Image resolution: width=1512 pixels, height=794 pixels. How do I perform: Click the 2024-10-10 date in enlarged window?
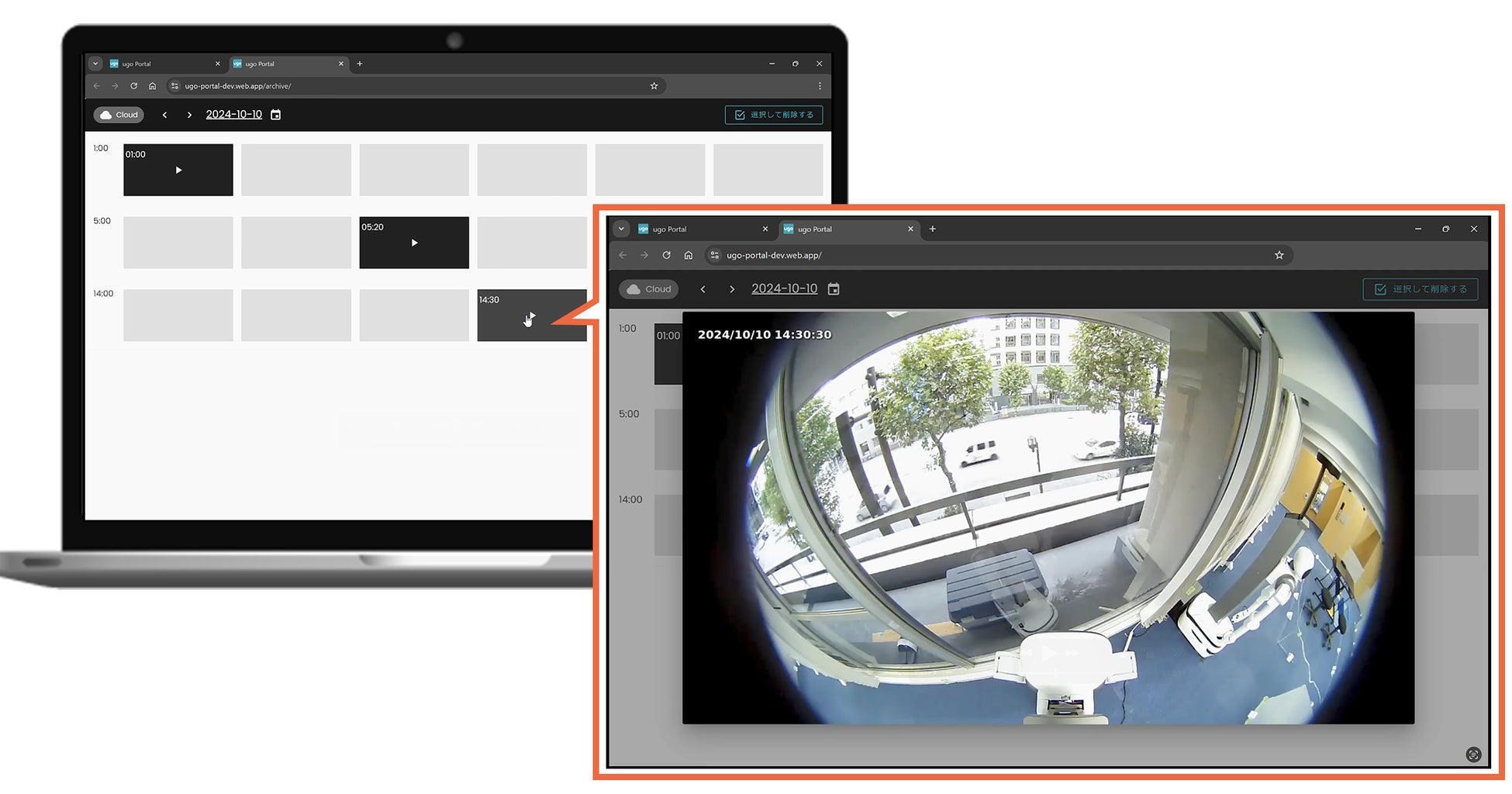pos(785,288)
